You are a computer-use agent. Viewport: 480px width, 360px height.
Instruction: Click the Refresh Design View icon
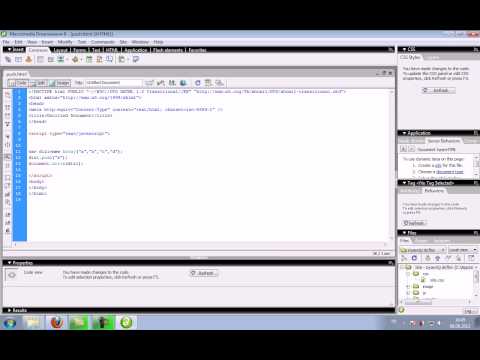point(198,83)
